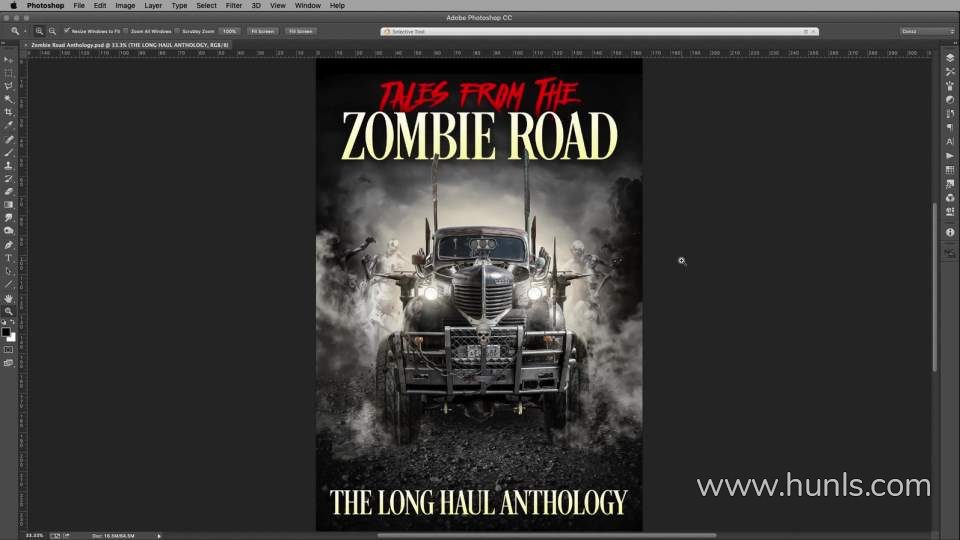Select the Eyedropper tool

click(x=9, y=125)
